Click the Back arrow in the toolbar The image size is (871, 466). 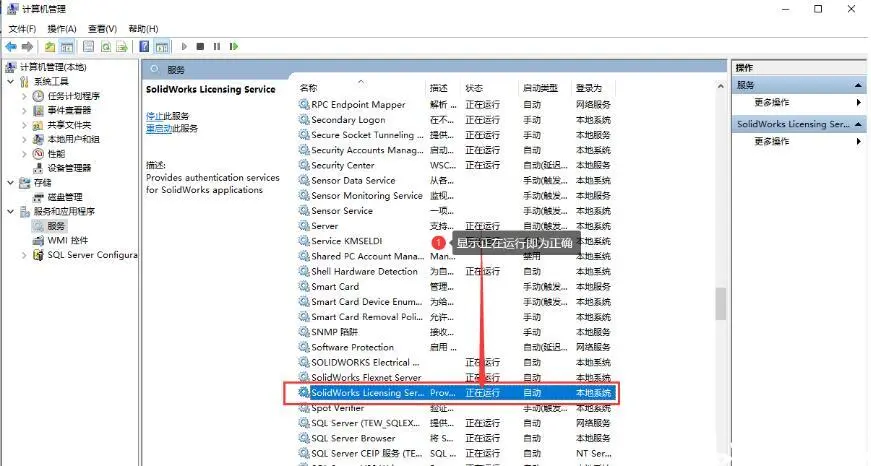click(11, 47)
